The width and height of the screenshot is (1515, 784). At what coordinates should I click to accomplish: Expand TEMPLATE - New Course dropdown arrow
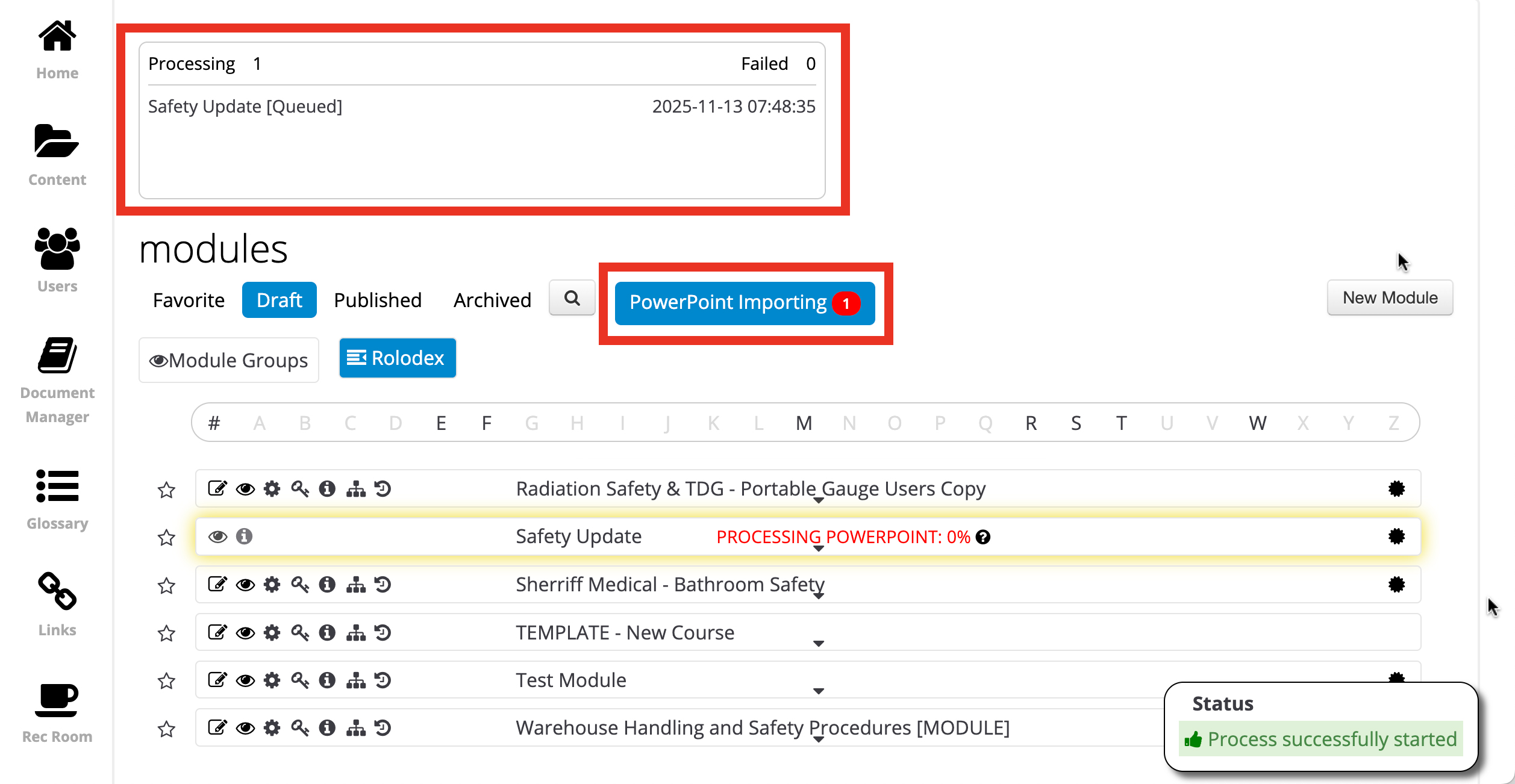pyautogui.click(x=818, y=644)
